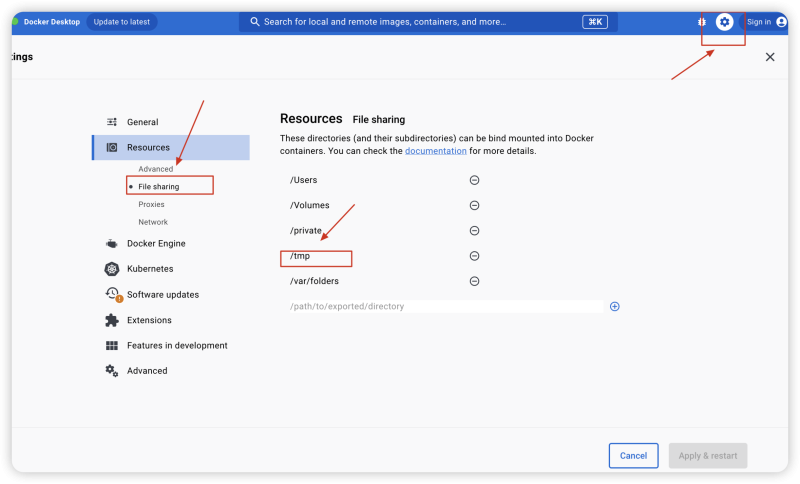The height and width of the screenshot is (484, 800).
Task: Open the Extensions settings
Action: tap(149, 320)
